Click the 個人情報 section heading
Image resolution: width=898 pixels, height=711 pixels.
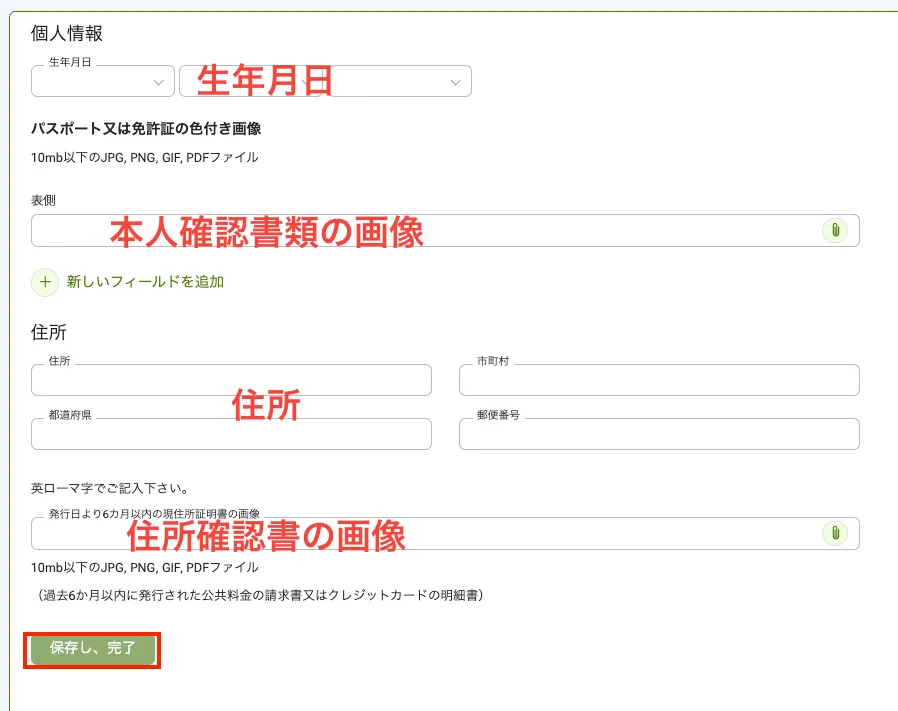coord(56,33)
